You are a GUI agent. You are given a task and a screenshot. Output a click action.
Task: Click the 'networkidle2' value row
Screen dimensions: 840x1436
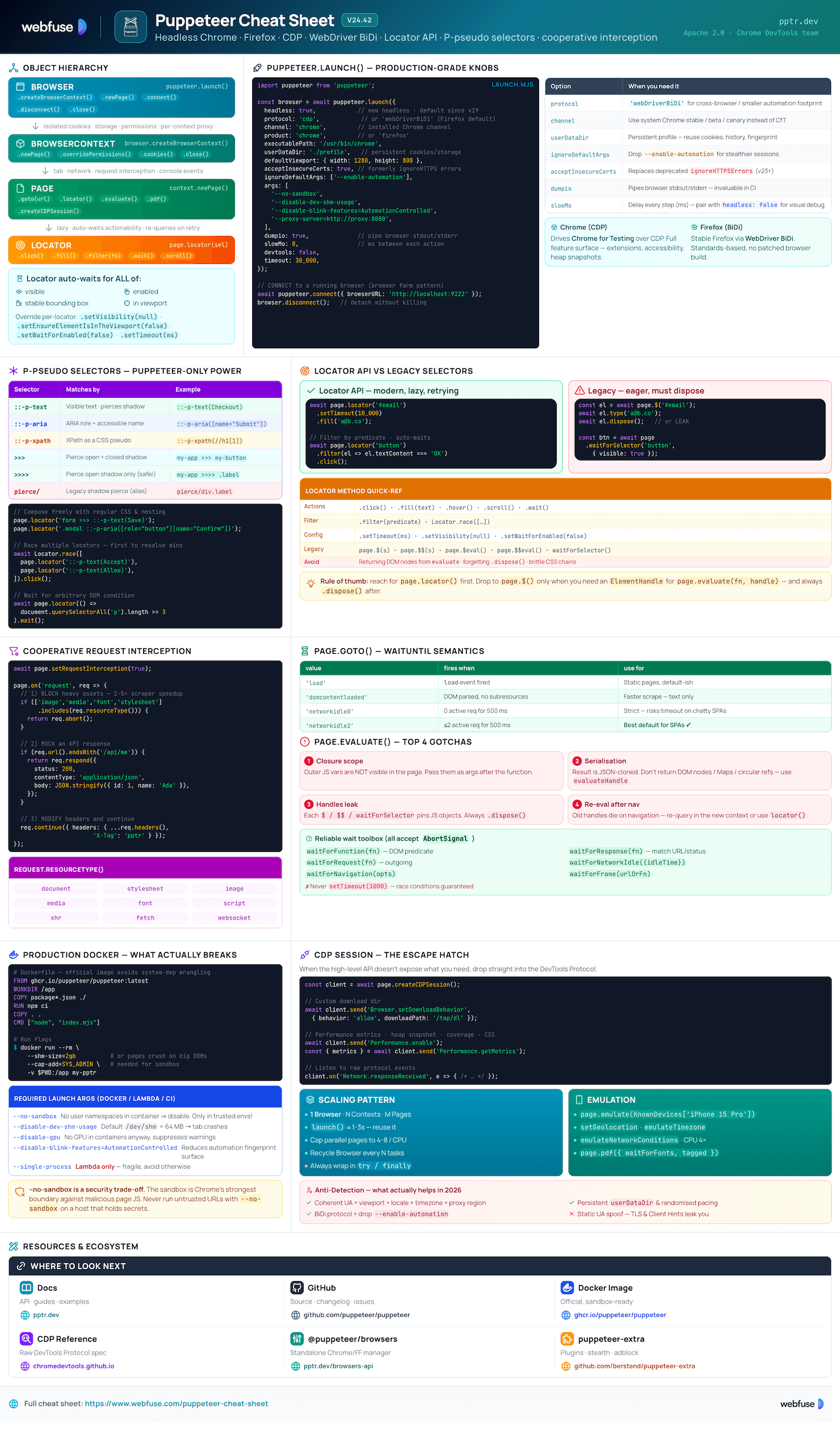pyautogui.click(x=565, y=725)
